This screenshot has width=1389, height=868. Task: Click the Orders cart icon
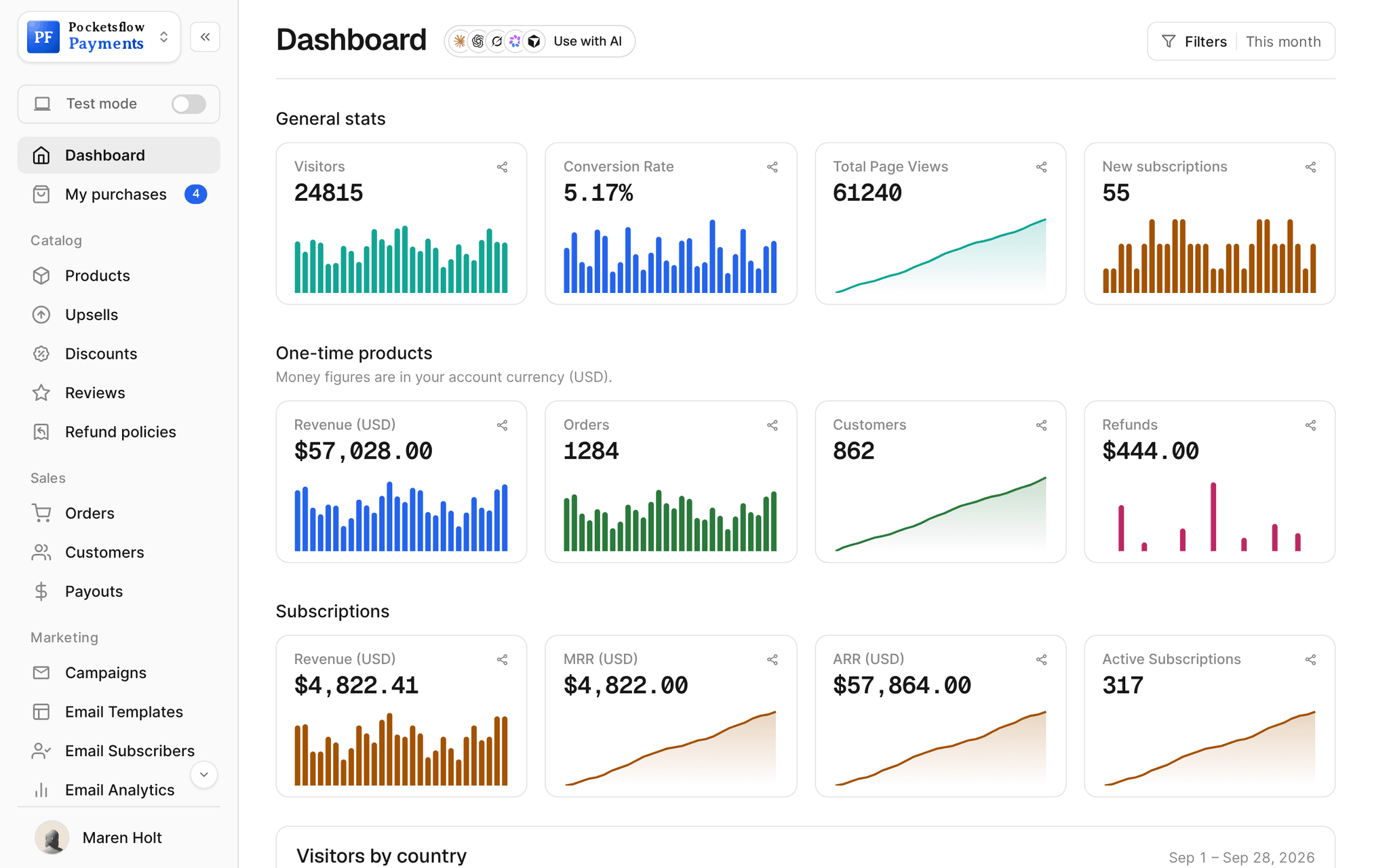coord(41,513)
